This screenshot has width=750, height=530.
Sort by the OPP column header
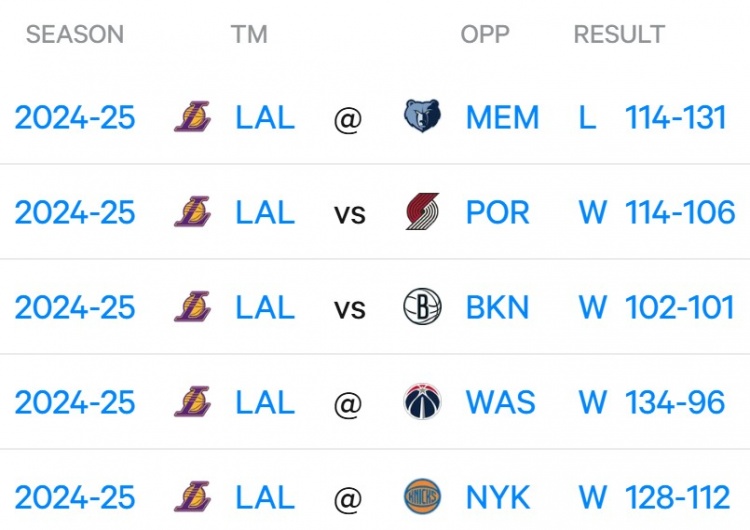pyautogui.click(x=485, y=34)
